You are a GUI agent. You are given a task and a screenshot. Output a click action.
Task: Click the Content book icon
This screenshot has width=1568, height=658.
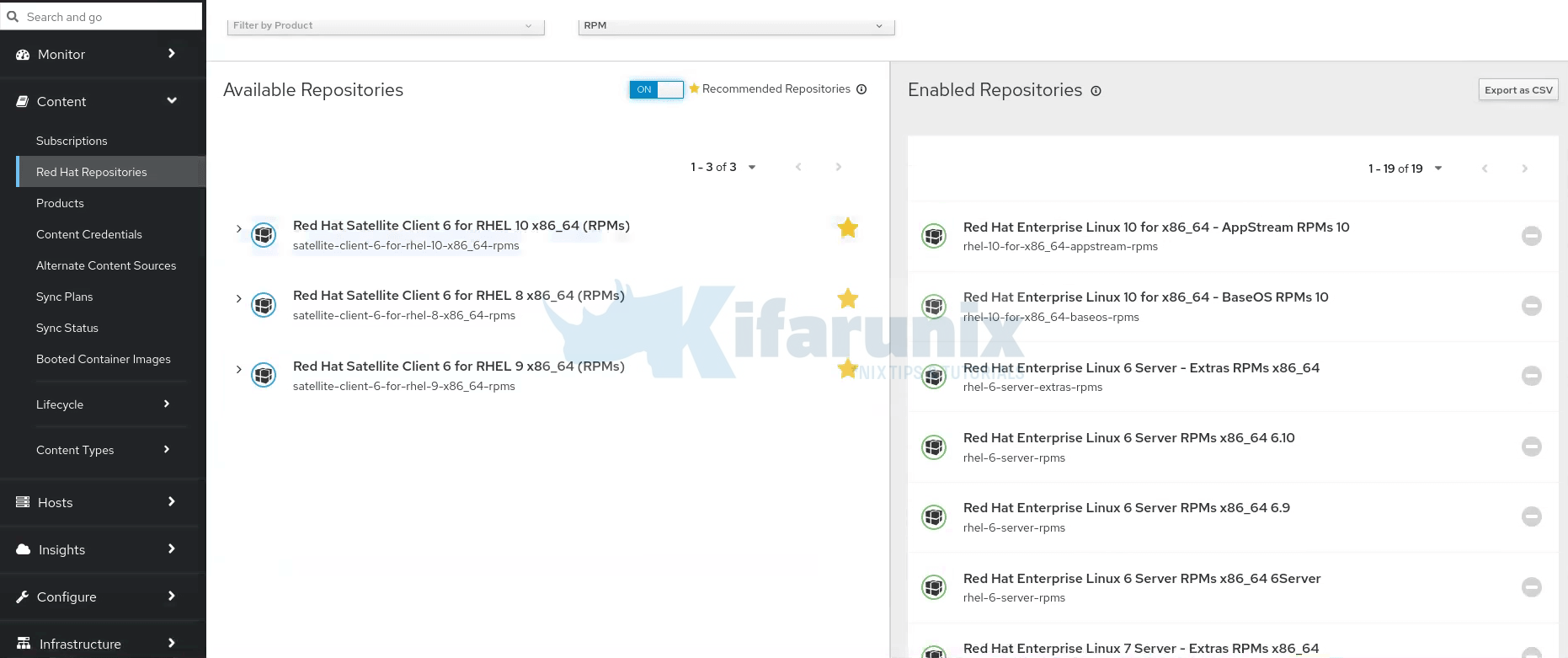pyautogui.click(x=23, y=102)
